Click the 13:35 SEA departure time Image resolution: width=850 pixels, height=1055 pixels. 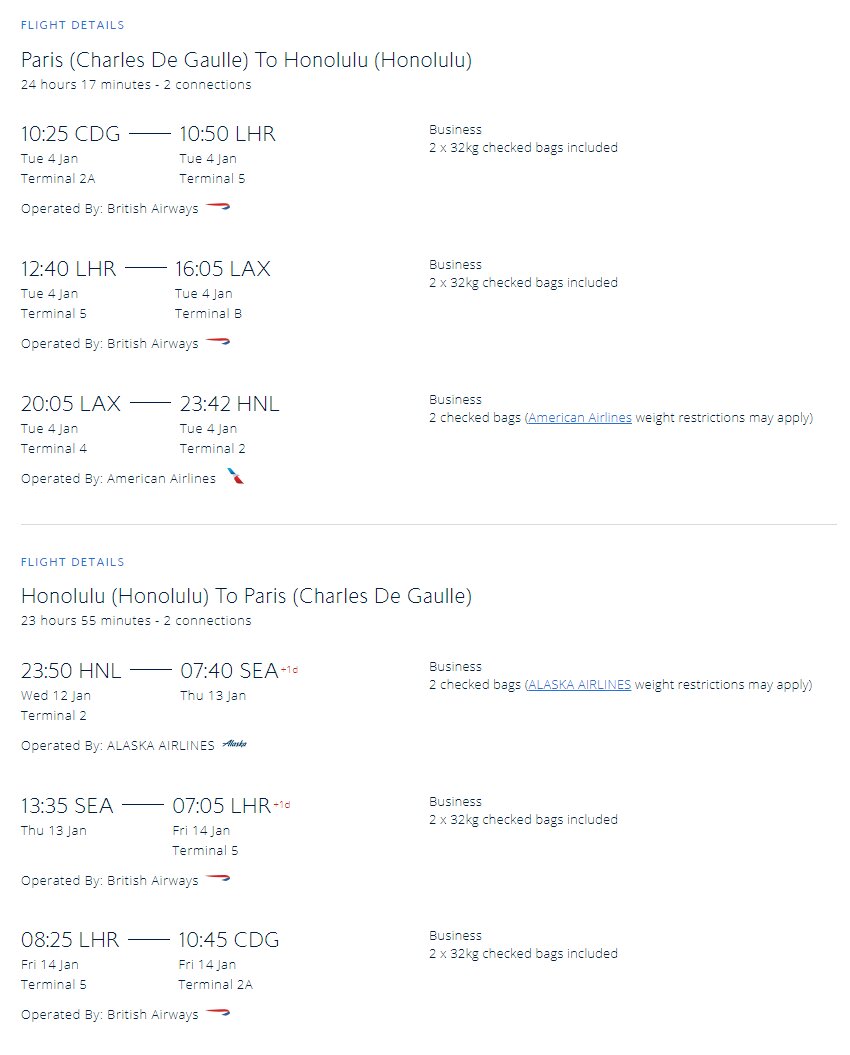click(x=67, y=805)
